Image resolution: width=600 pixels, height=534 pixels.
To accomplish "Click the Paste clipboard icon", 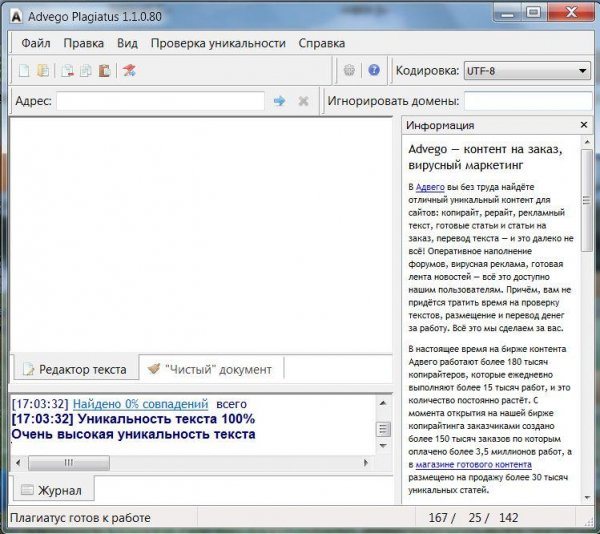I will pos(104,71).
